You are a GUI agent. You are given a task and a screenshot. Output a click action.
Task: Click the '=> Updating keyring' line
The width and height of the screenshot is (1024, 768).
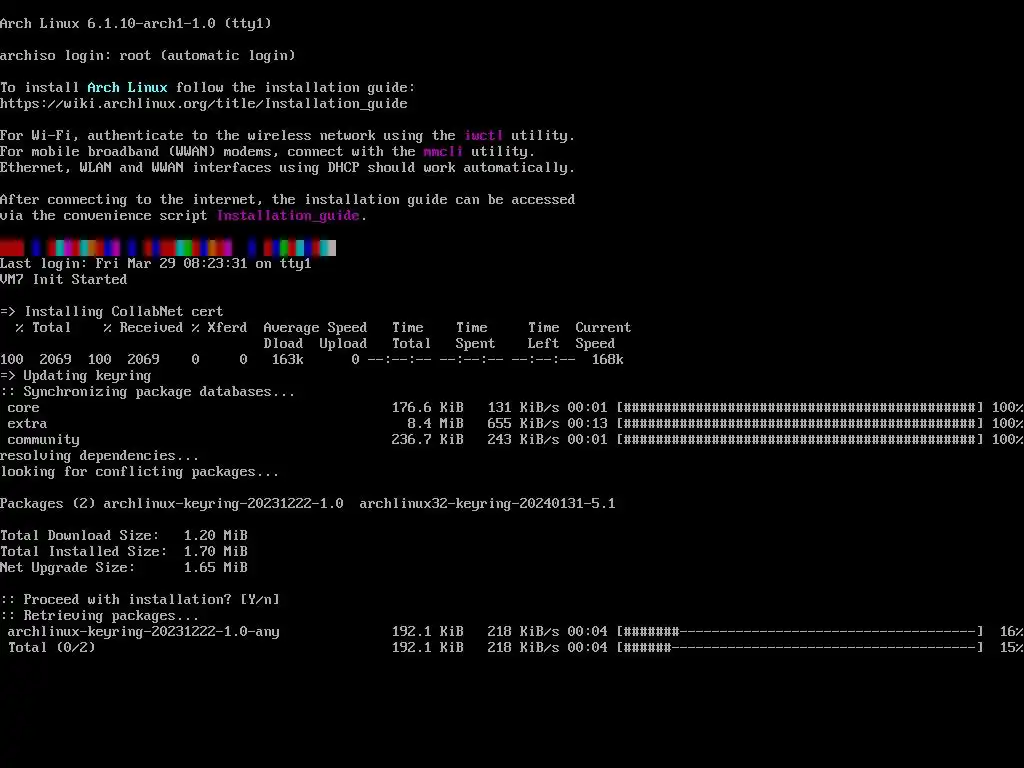[x=76, y=376]
